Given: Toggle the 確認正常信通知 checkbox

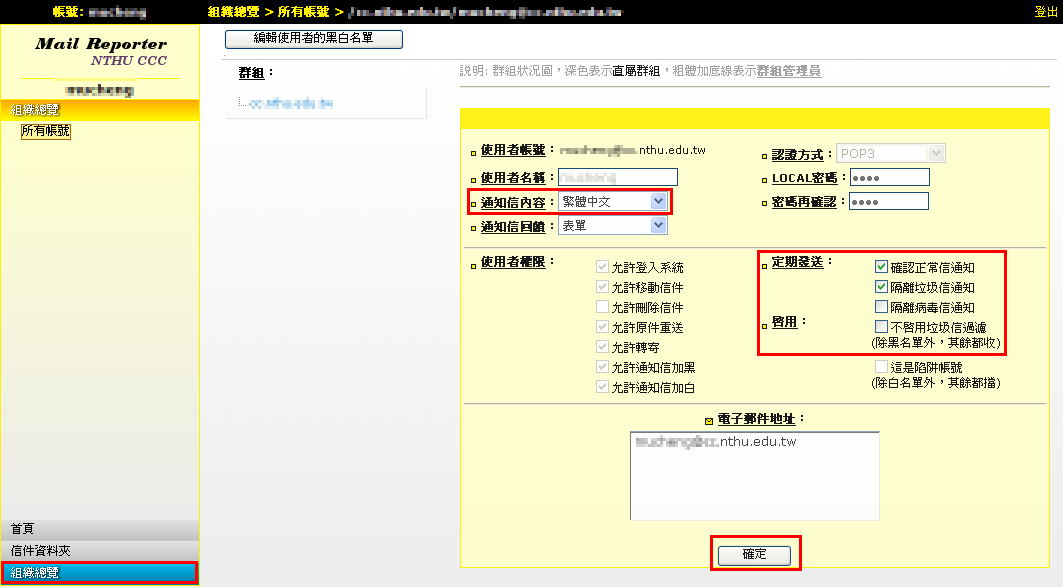Looking at the screenshot, I should [x=881, y=267].
